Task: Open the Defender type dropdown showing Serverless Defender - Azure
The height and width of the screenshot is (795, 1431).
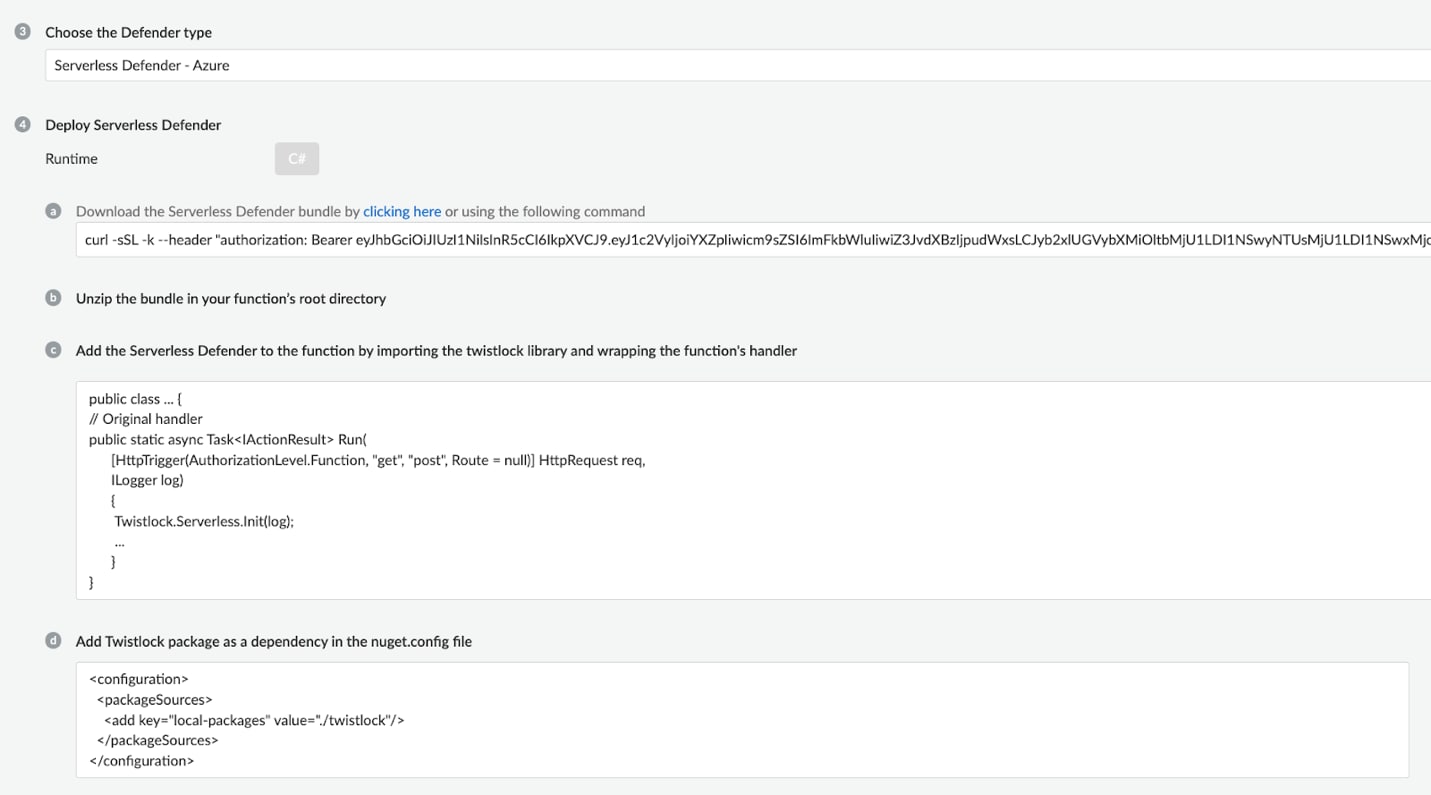Action: (738, 65)
